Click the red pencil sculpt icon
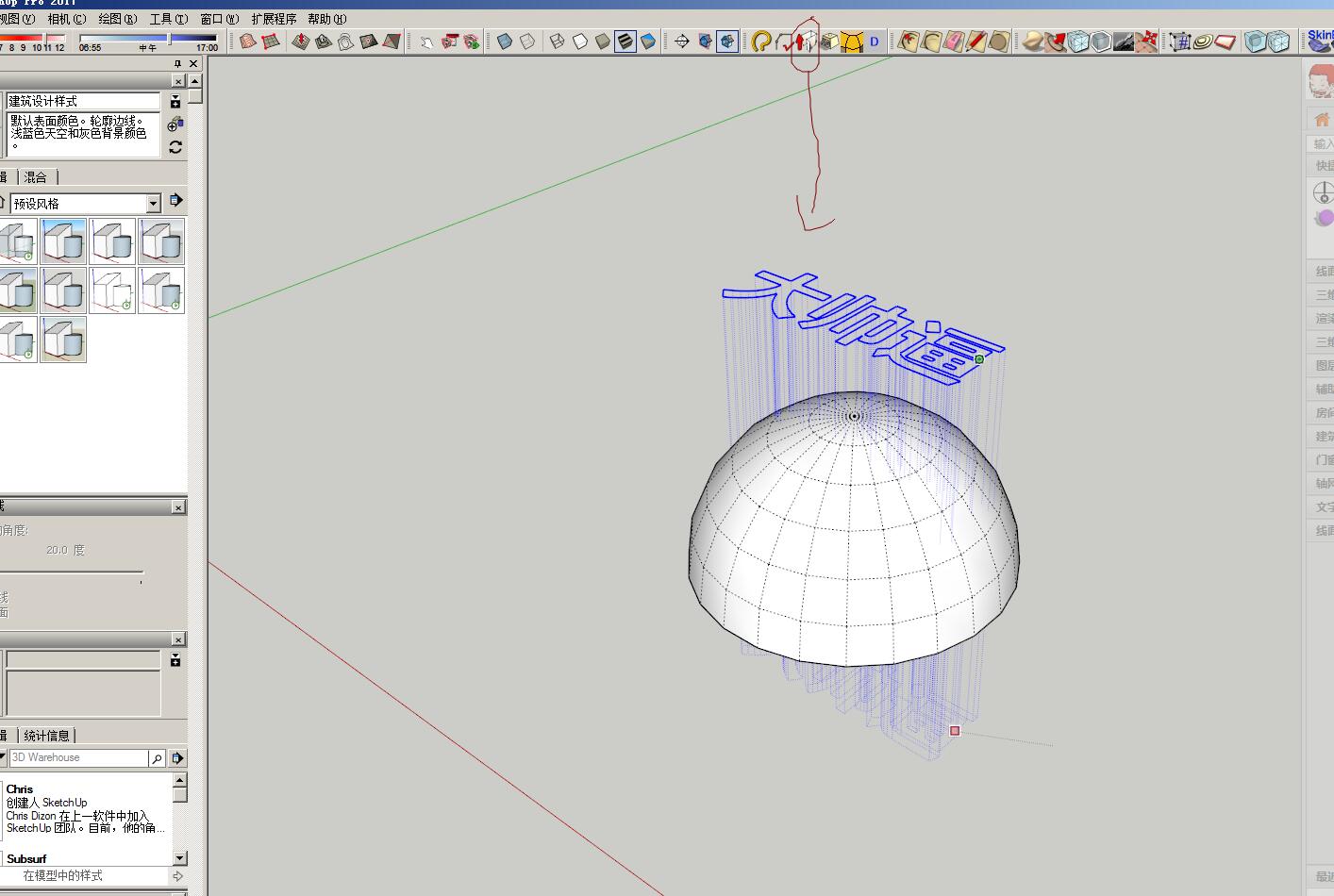Screen dimensions: 1334x896 (976, 41)
